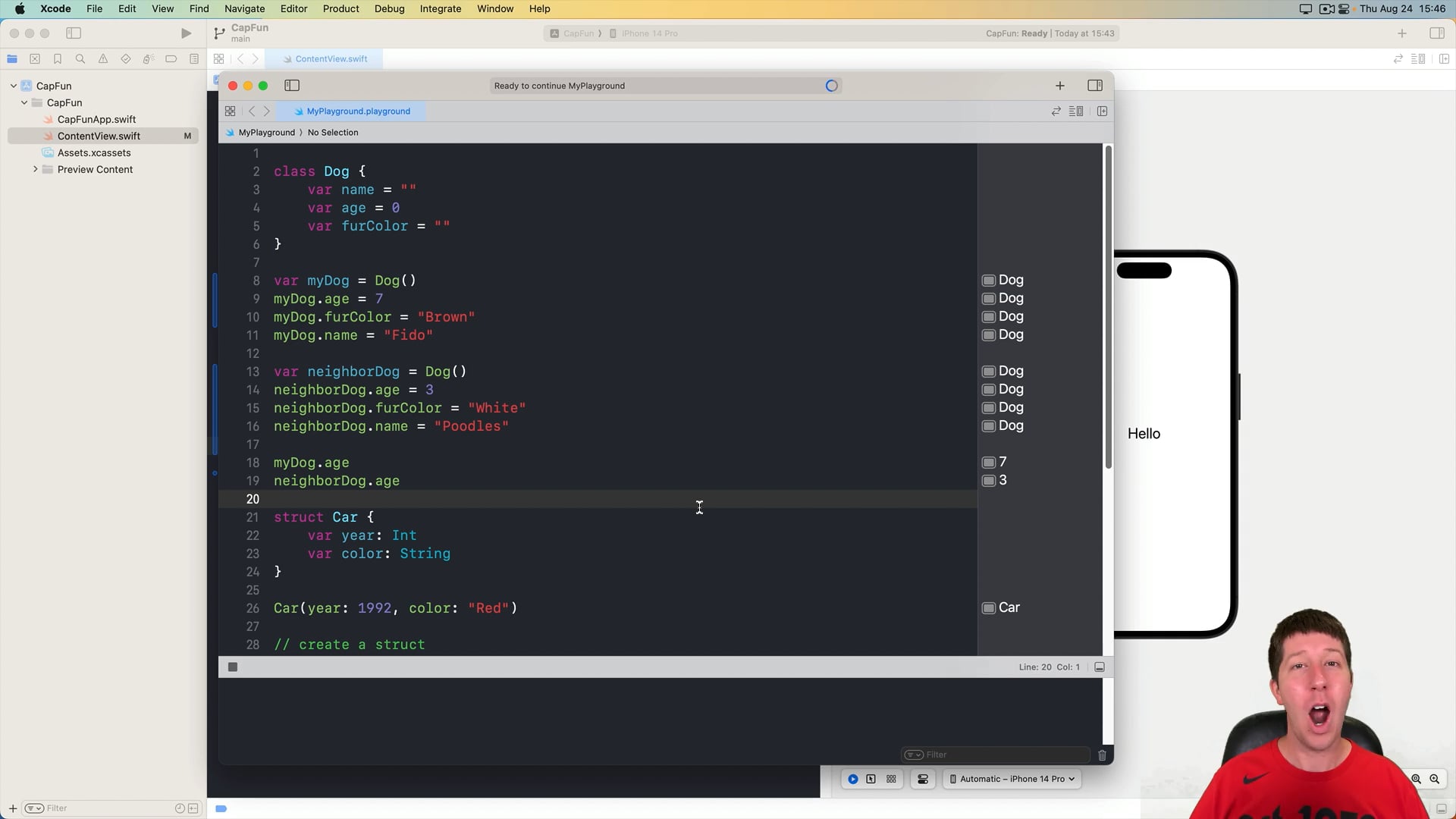Start live preview play icon in canvas
1456x819 pixels.
853,780
